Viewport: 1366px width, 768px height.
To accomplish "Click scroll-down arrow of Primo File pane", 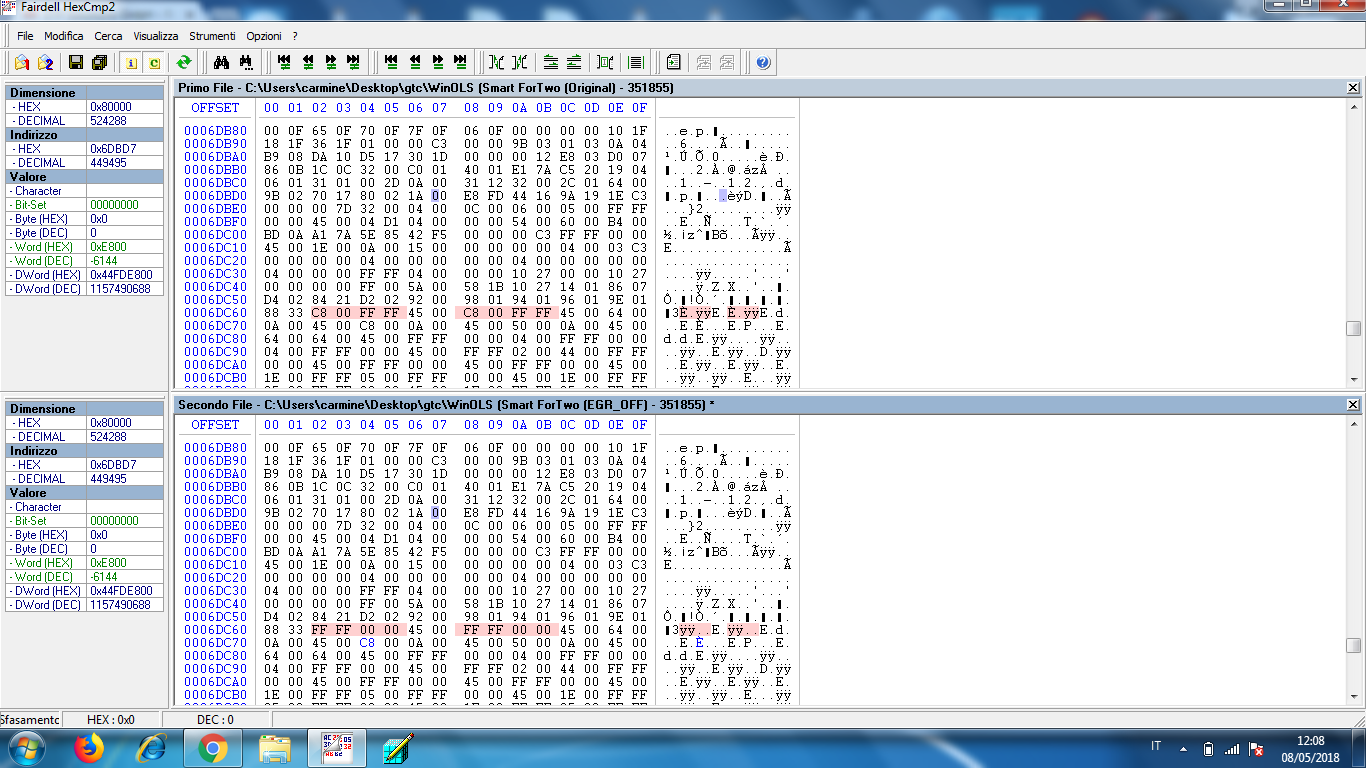I will point(1353,380).
